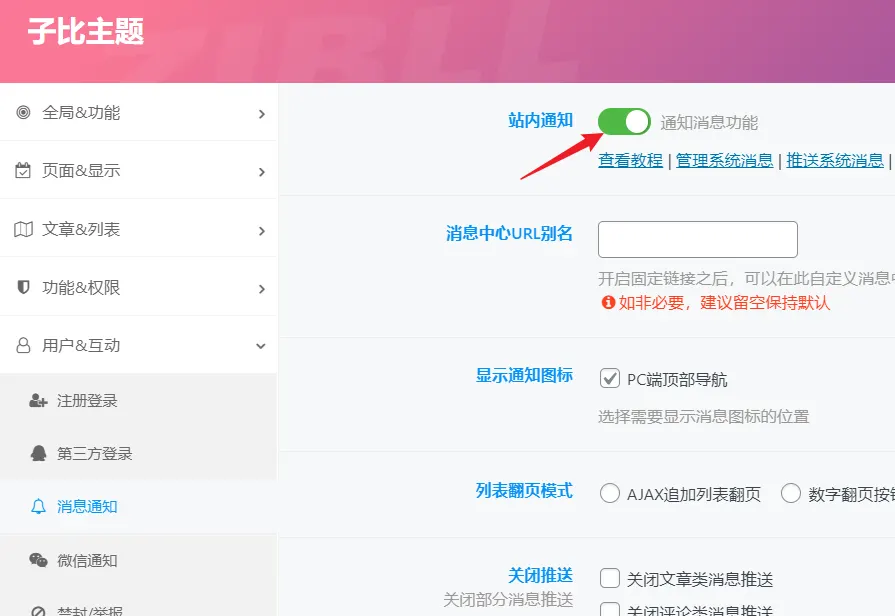Click the 子比主题 header title
The height and width of the screenshot is (616, 895).
pos(86,31)
